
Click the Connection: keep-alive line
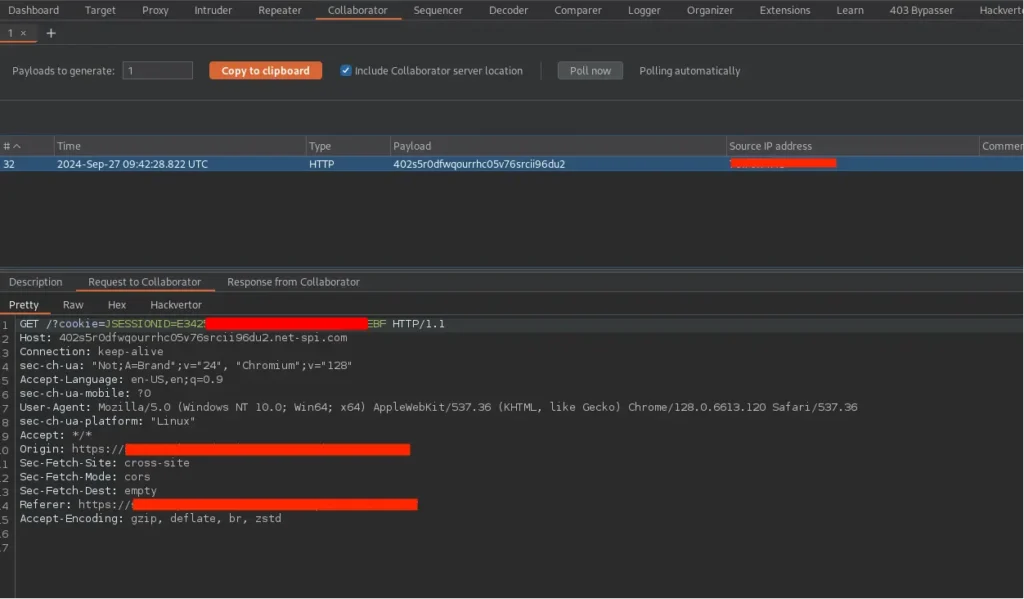click(91, 351)
